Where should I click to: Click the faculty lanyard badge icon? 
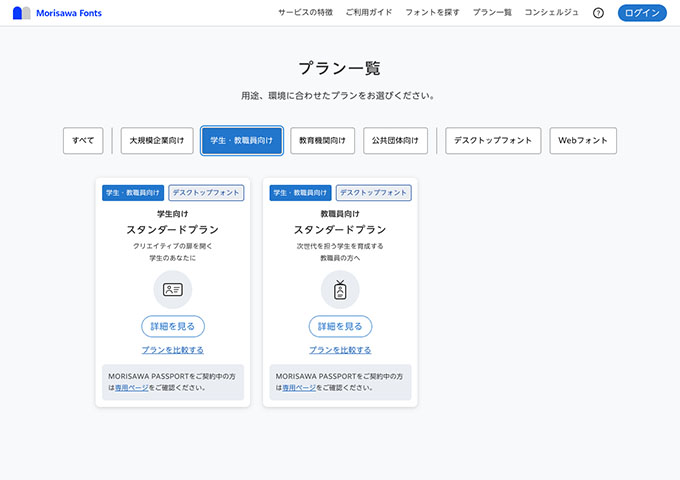[340, 290]
